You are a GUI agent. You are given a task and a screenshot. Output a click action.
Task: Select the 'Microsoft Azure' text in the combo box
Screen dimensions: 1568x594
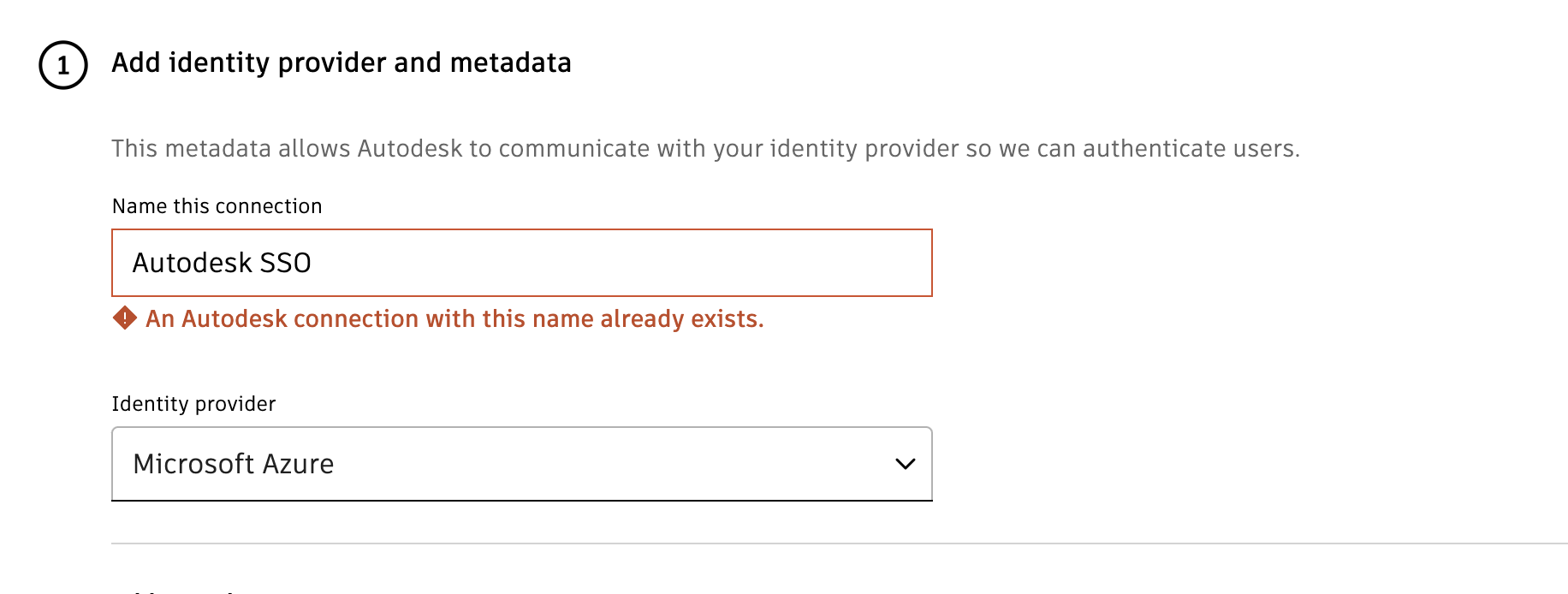[x=234, y=464]
